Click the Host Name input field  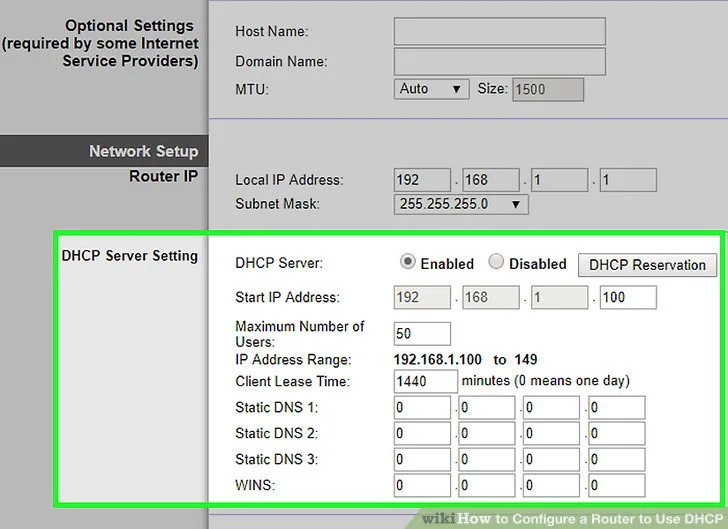tap(500, 32)
